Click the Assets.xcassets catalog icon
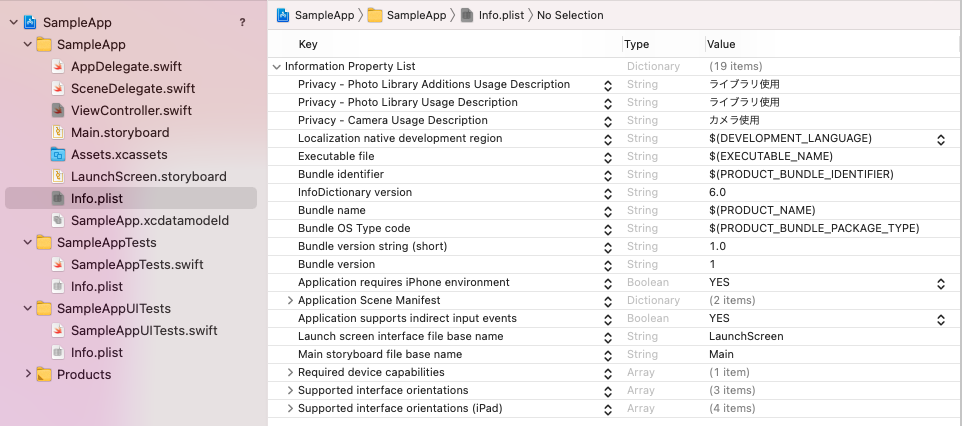 tap(58, 155)
